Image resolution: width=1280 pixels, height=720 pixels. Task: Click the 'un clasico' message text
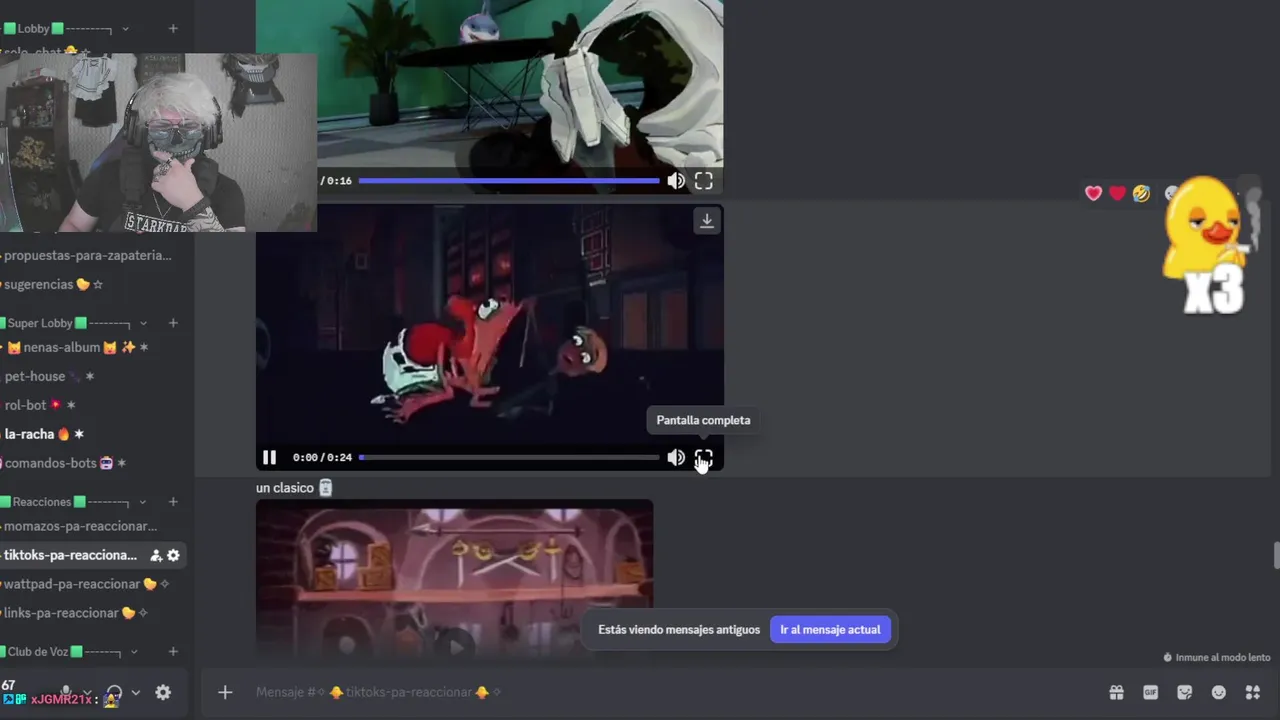(x=285, y=488)
